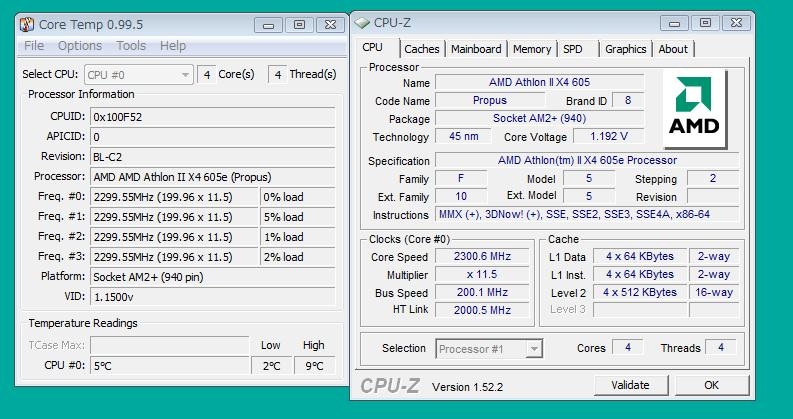Image resolution: width=793 pixels, height=419 pixels.
Task: Open the Options menu in Core Temp
Action: (80, 46)
